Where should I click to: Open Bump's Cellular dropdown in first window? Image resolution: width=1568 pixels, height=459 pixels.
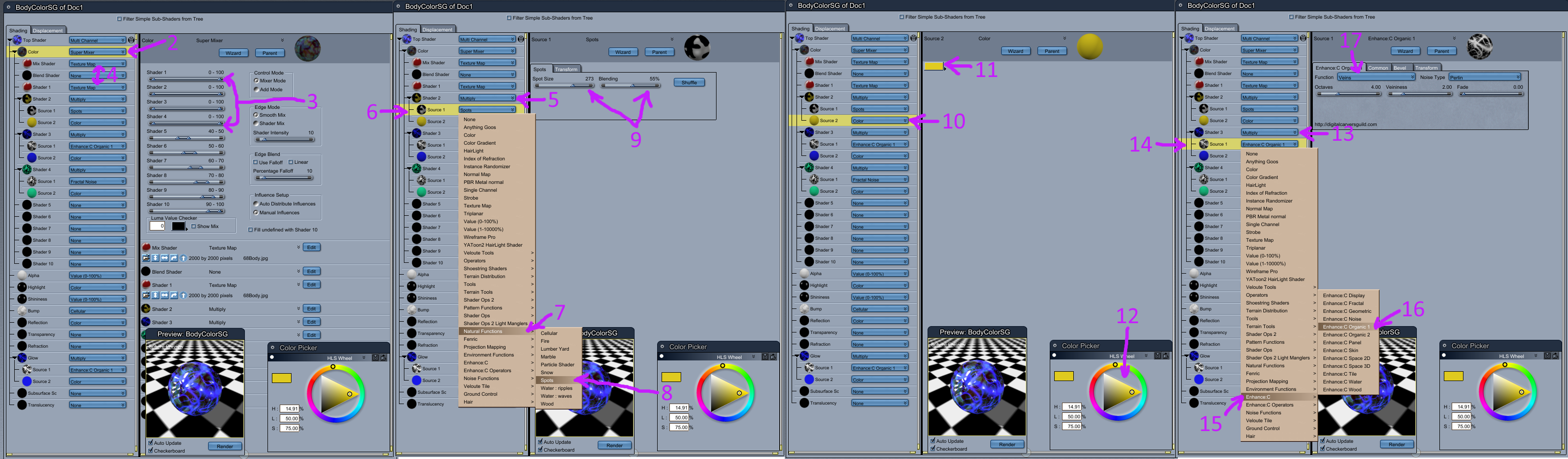click(97, 311)
